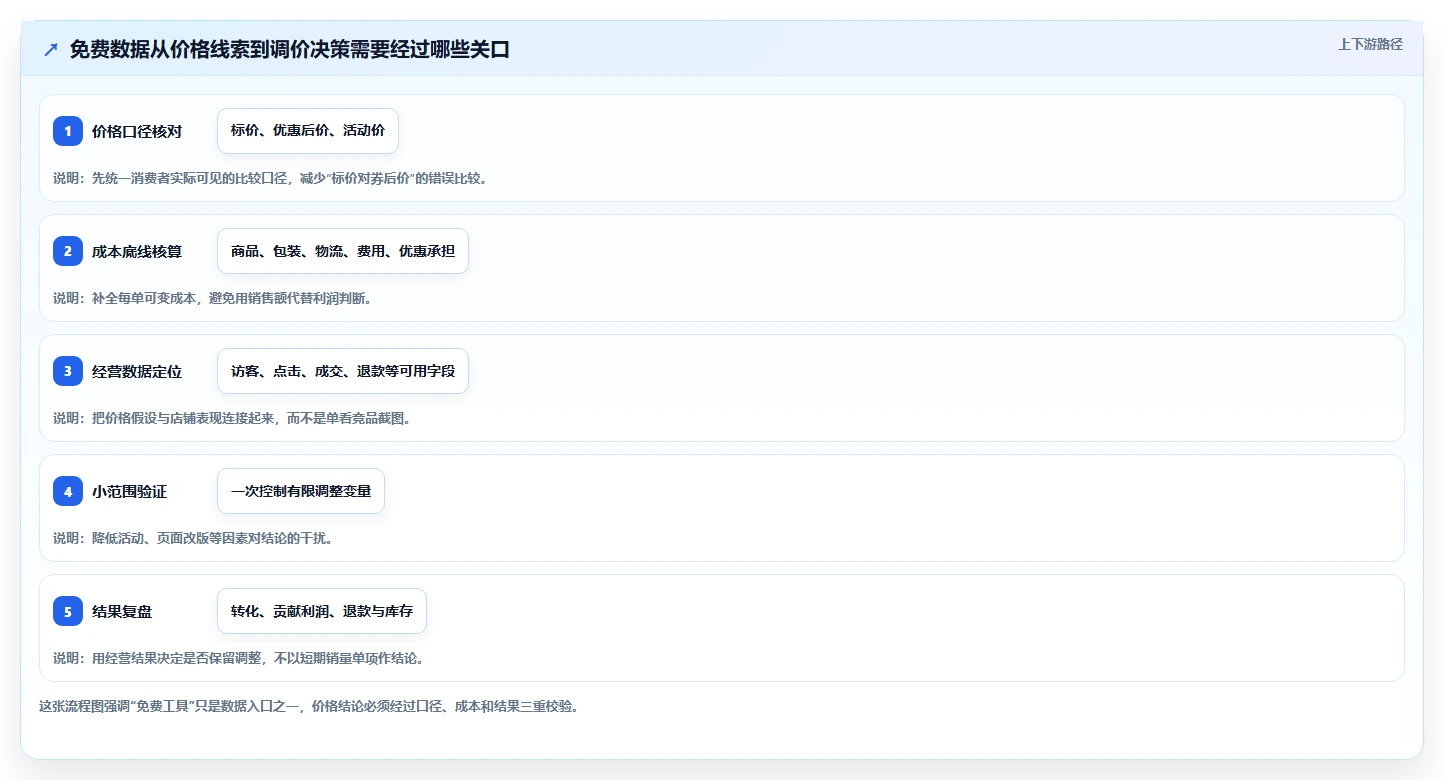Click the 访客、点击、成交、退款等可用字段 chip
Image resolution: width=1444 pixels, height=780 pixels.
point(343,371)
